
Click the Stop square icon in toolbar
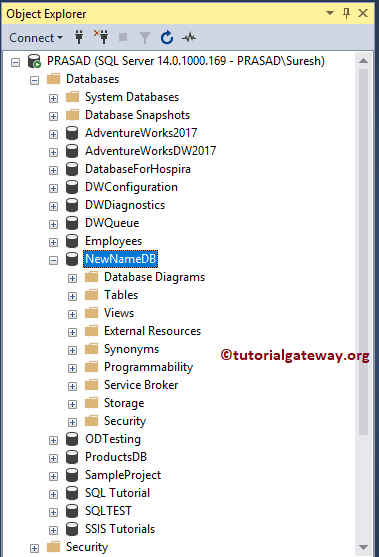tap(123, 37)
